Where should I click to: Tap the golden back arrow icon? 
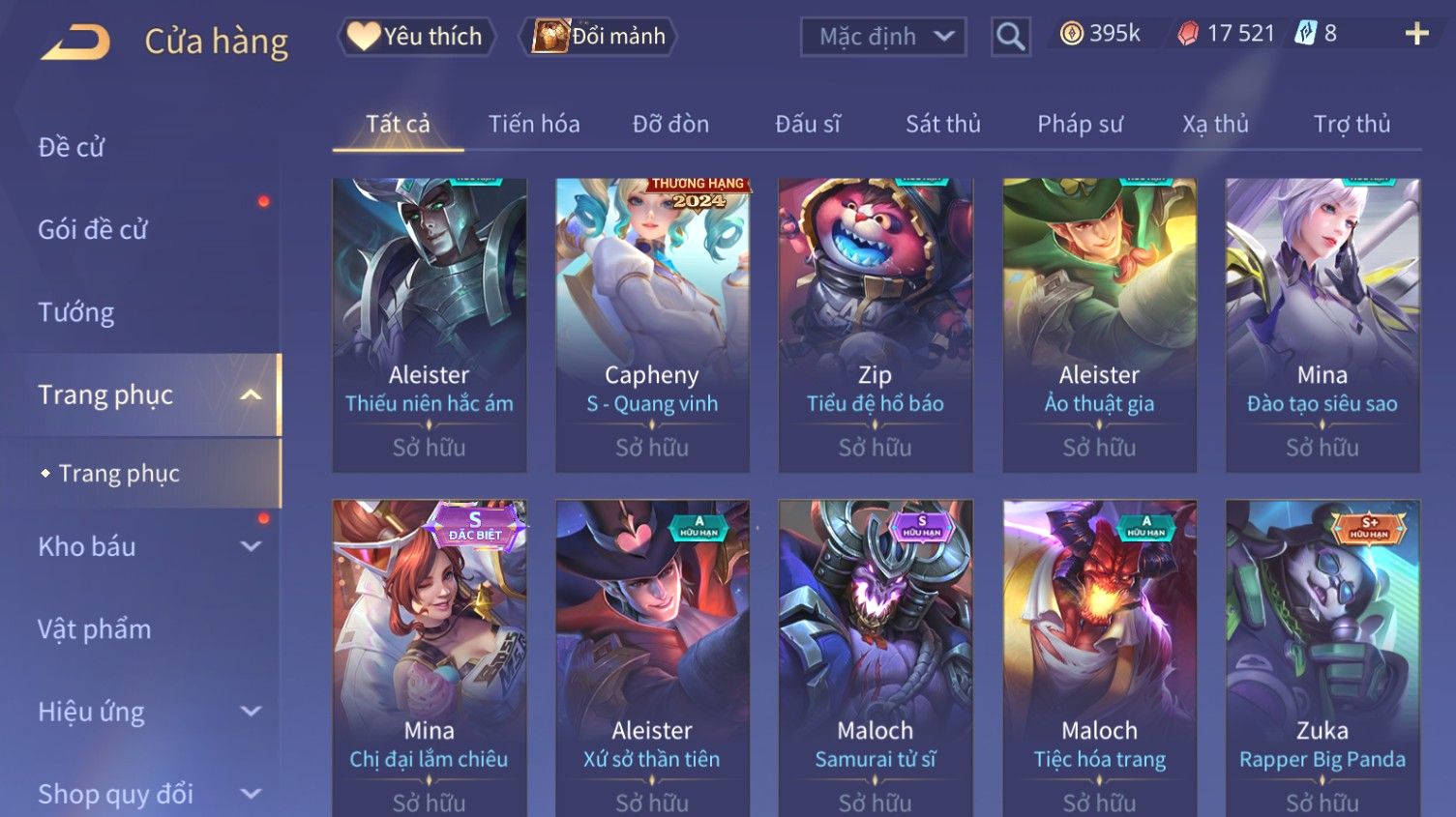(76, 43)
